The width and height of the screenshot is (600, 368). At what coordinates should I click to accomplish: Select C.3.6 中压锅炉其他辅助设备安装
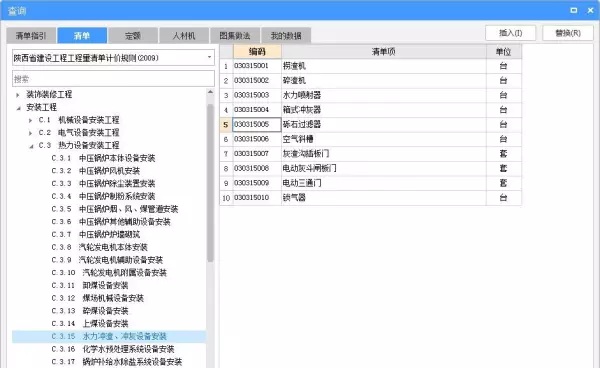coord(111,221)
